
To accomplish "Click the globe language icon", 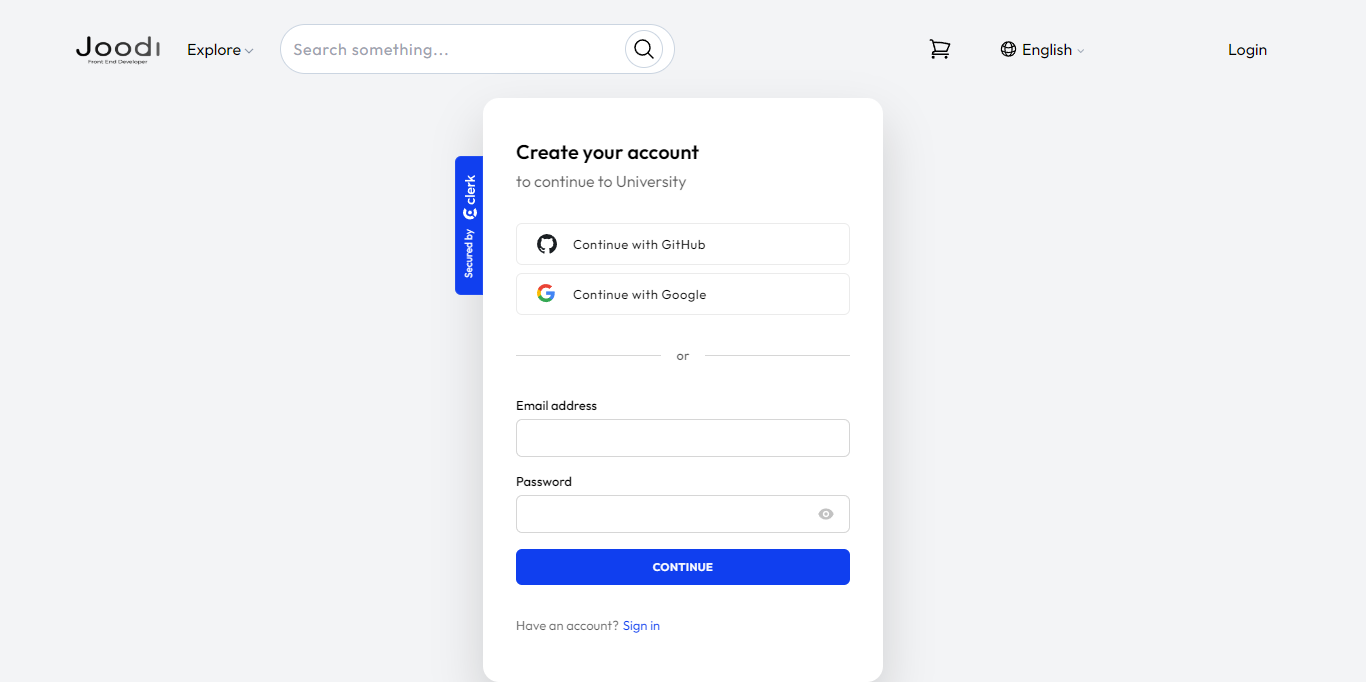I will point(1008,49).
